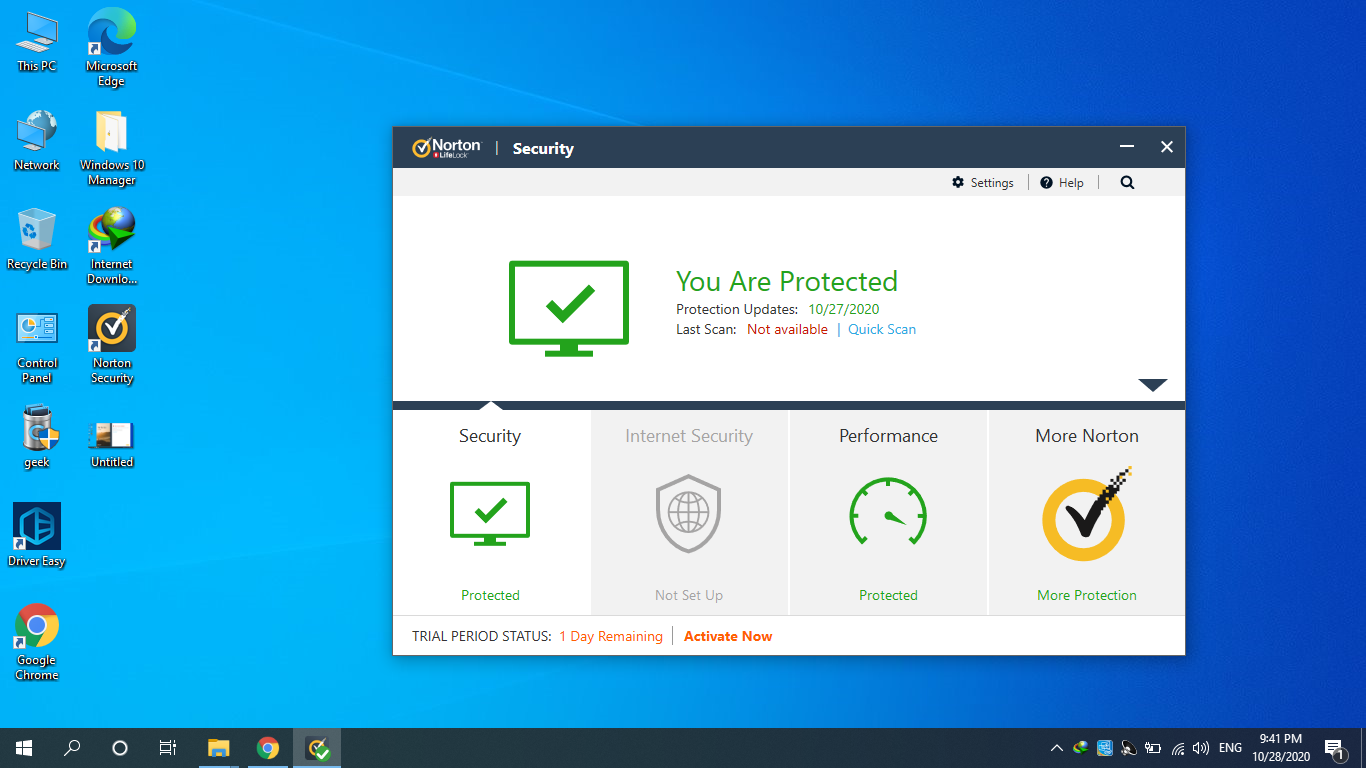This screenshot has width=1366, height=768.
Task: Open Norton Security desktop shortcut
Action: coord(112,345)
